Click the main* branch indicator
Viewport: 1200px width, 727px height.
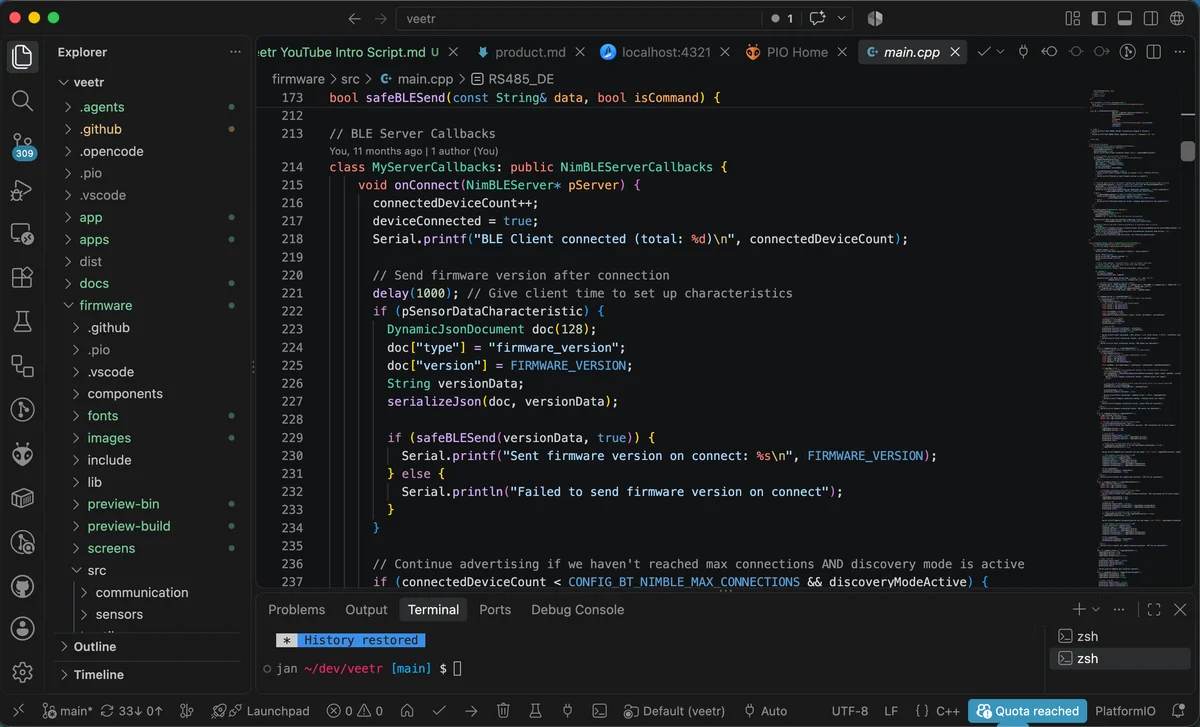[67, 711]
